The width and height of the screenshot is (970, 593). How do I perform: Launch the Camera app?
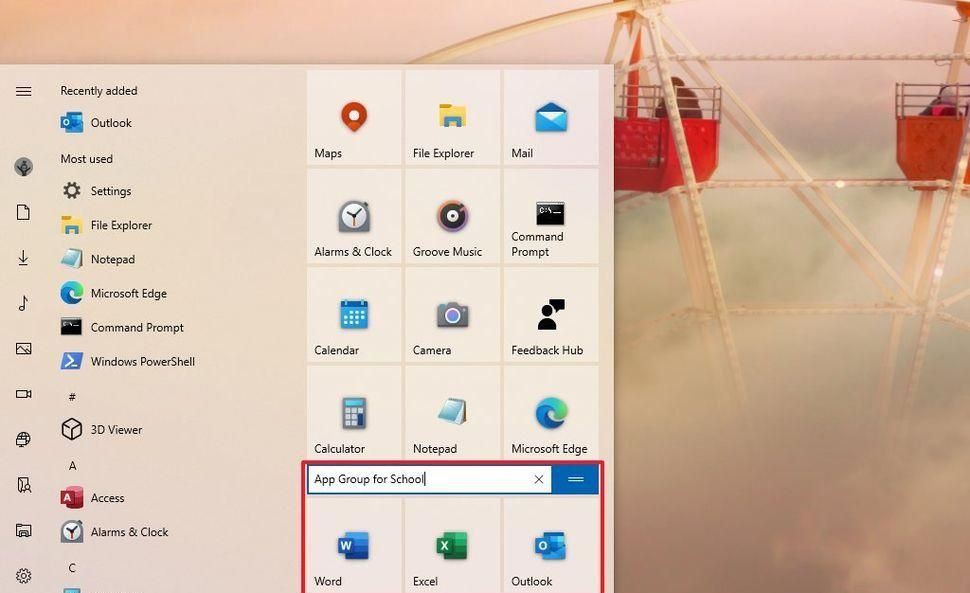click(450, 315)
